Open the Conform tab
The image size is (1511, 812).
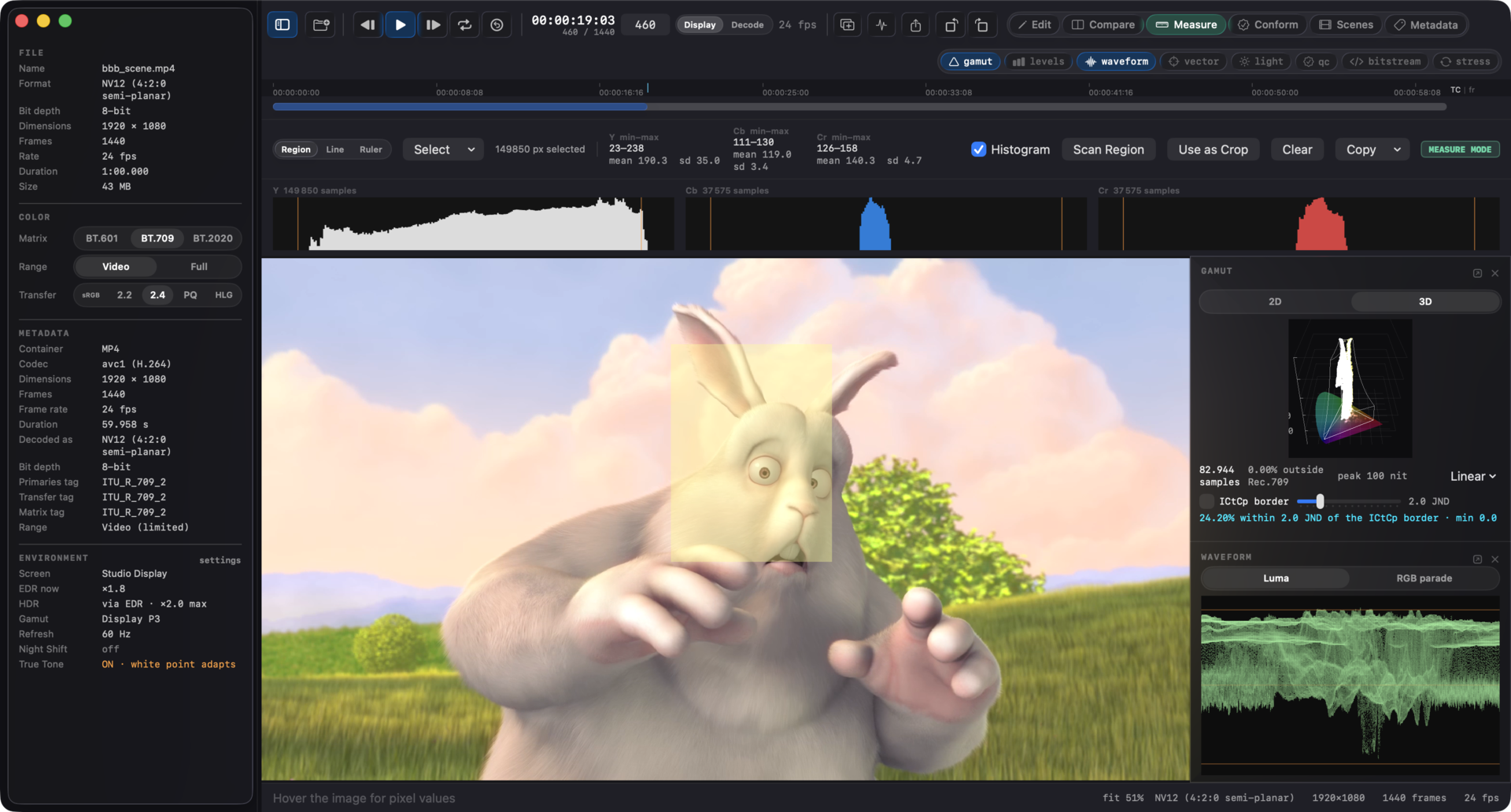tap(1268, 24)
